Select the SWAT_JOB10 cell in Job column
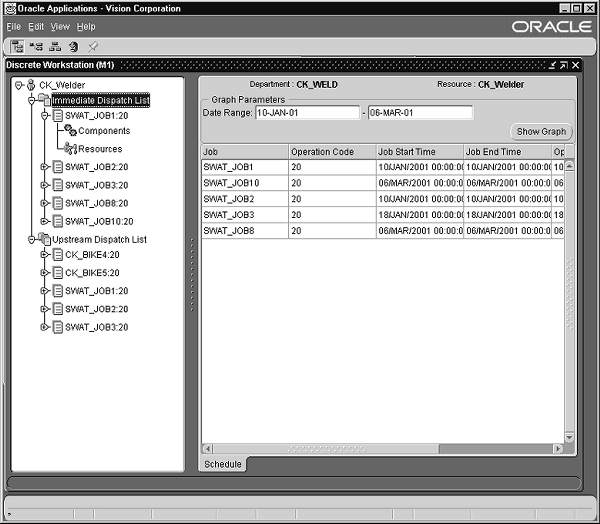 click(245, 183)
